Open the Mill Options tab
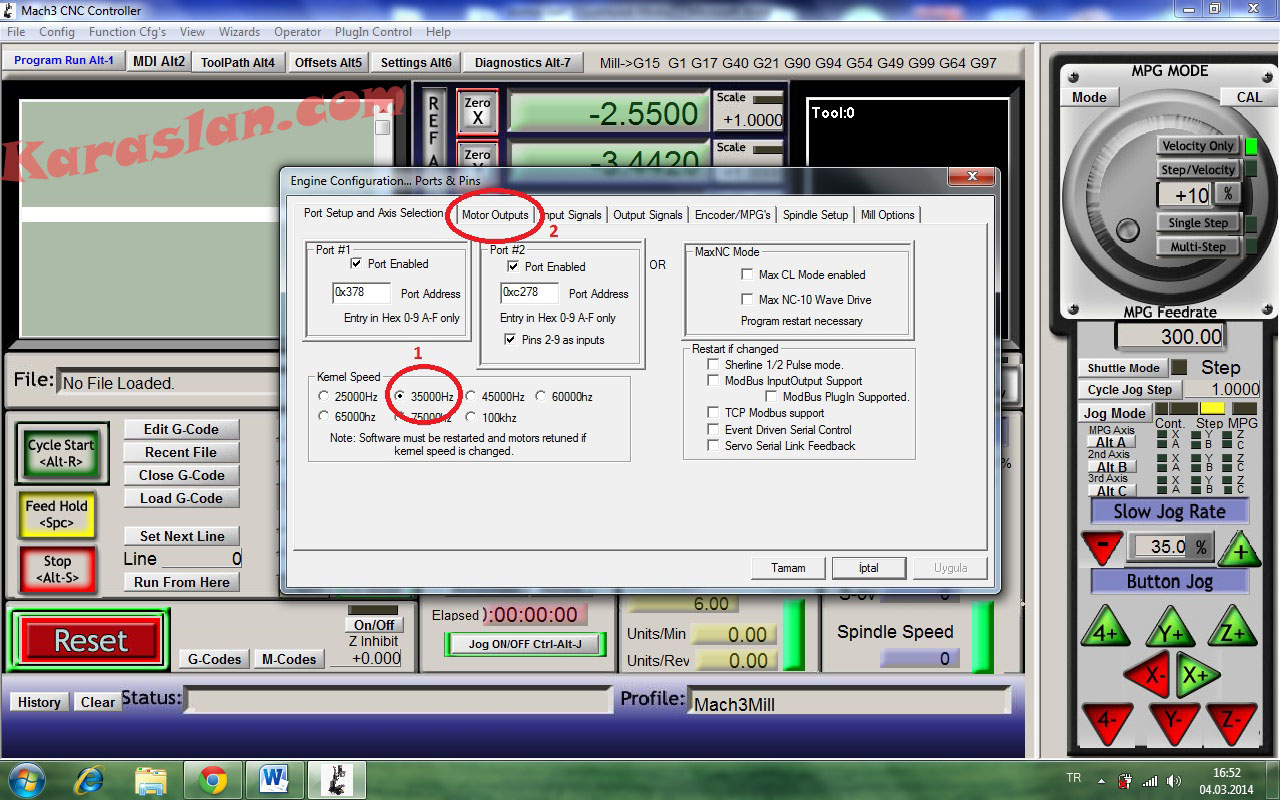Image resolution: width=1280 pixels, height=800 pixels. [x=888, y=215]
